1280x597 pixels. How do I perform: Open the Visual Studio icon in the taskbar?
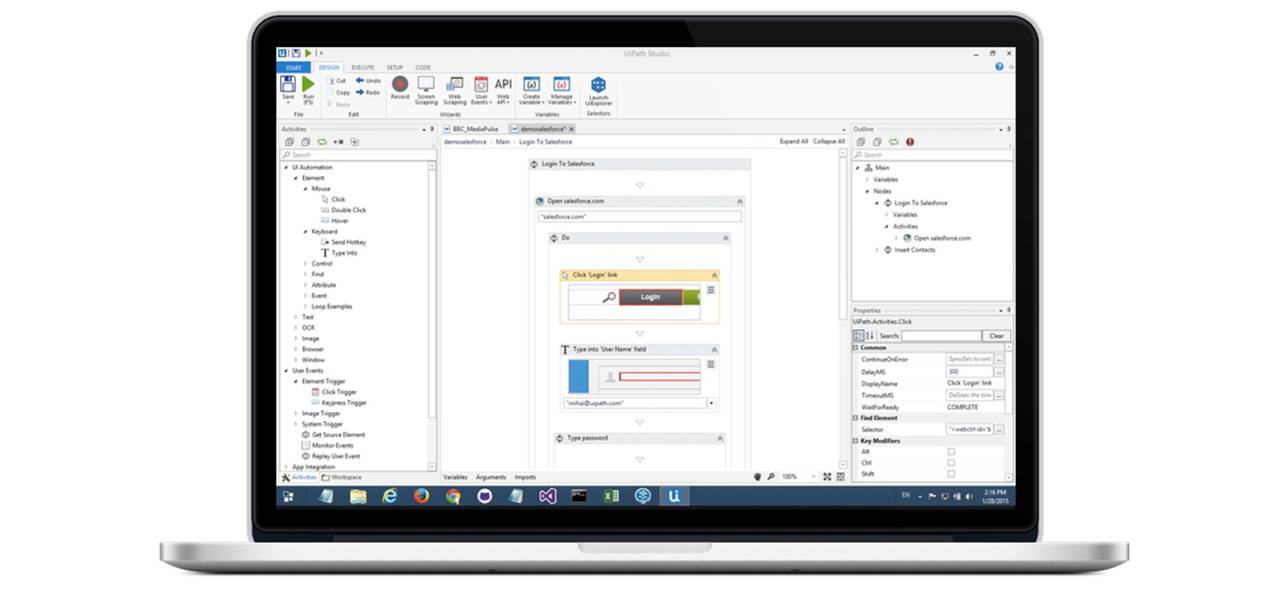click(x=547, y=495)
